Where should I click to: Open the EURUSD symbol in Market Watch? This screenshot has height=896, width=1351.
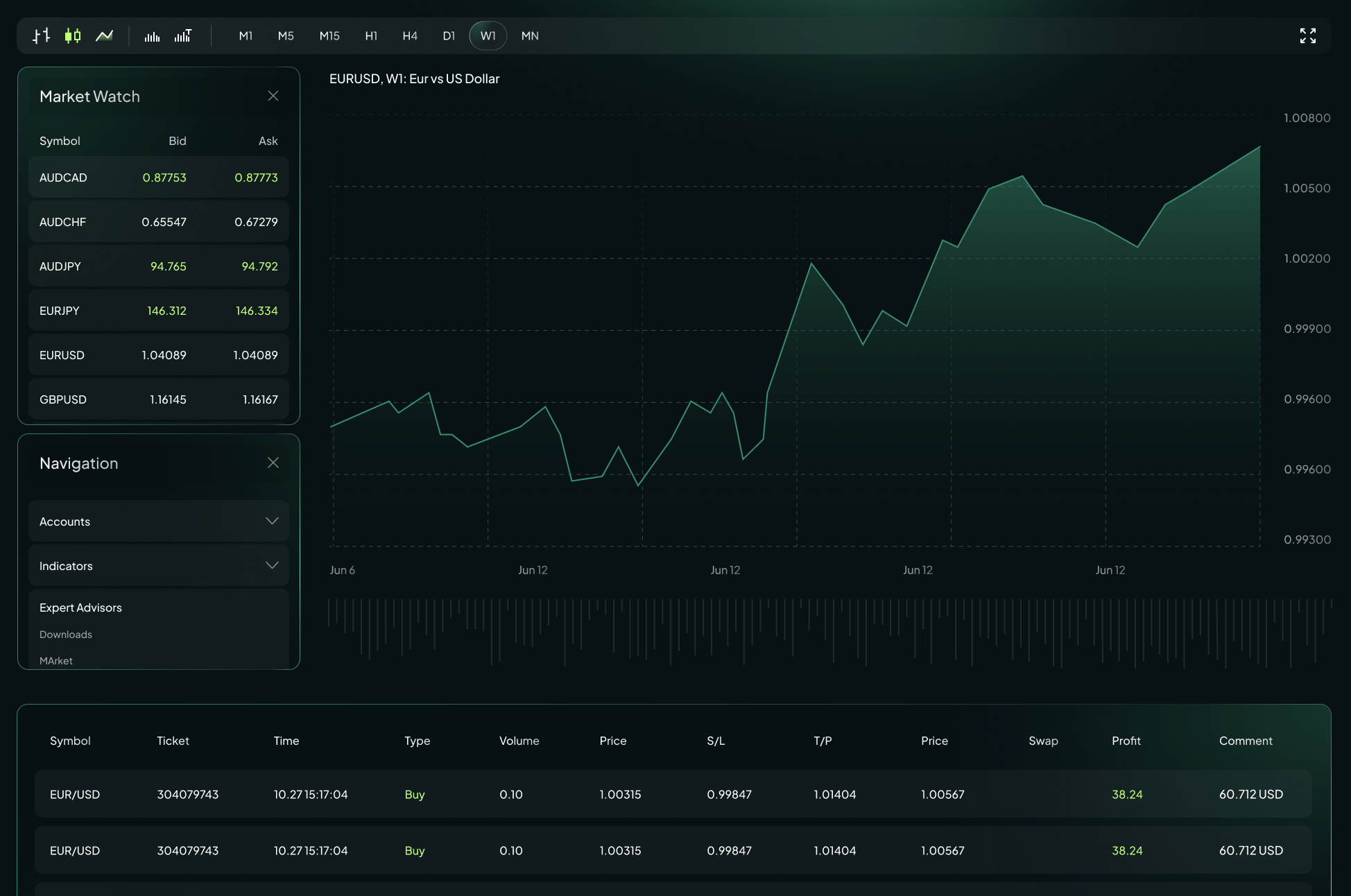click(x=158, y=354)
